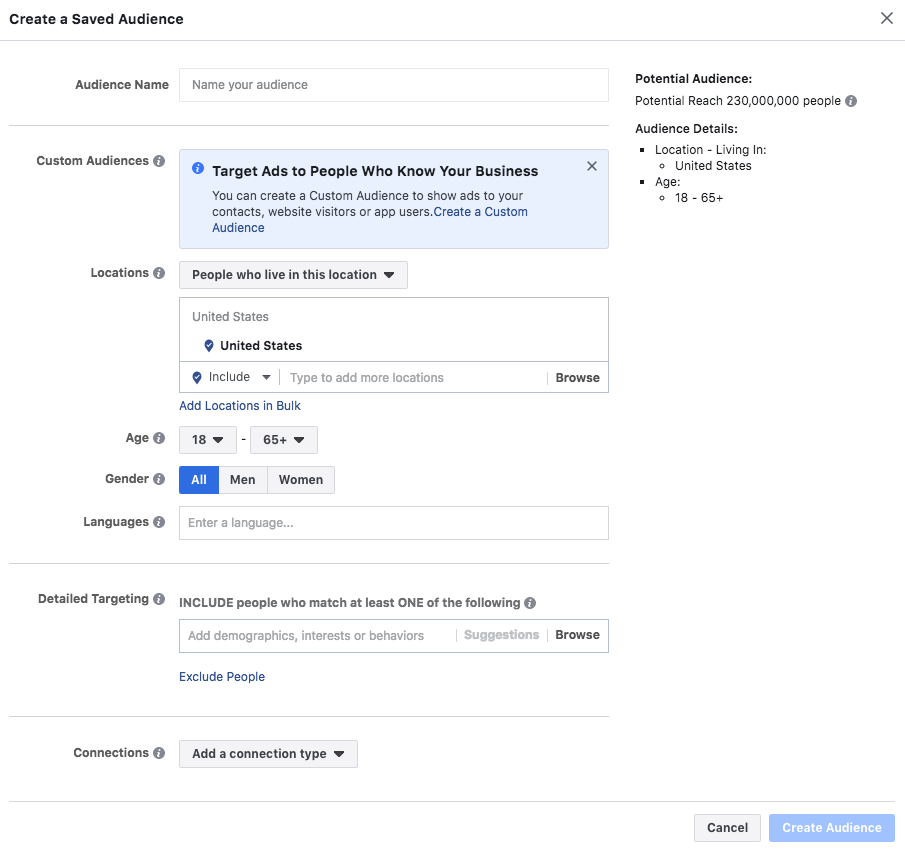
Task: Click the info icon beside Languages
Action: [x=160, y=521]
